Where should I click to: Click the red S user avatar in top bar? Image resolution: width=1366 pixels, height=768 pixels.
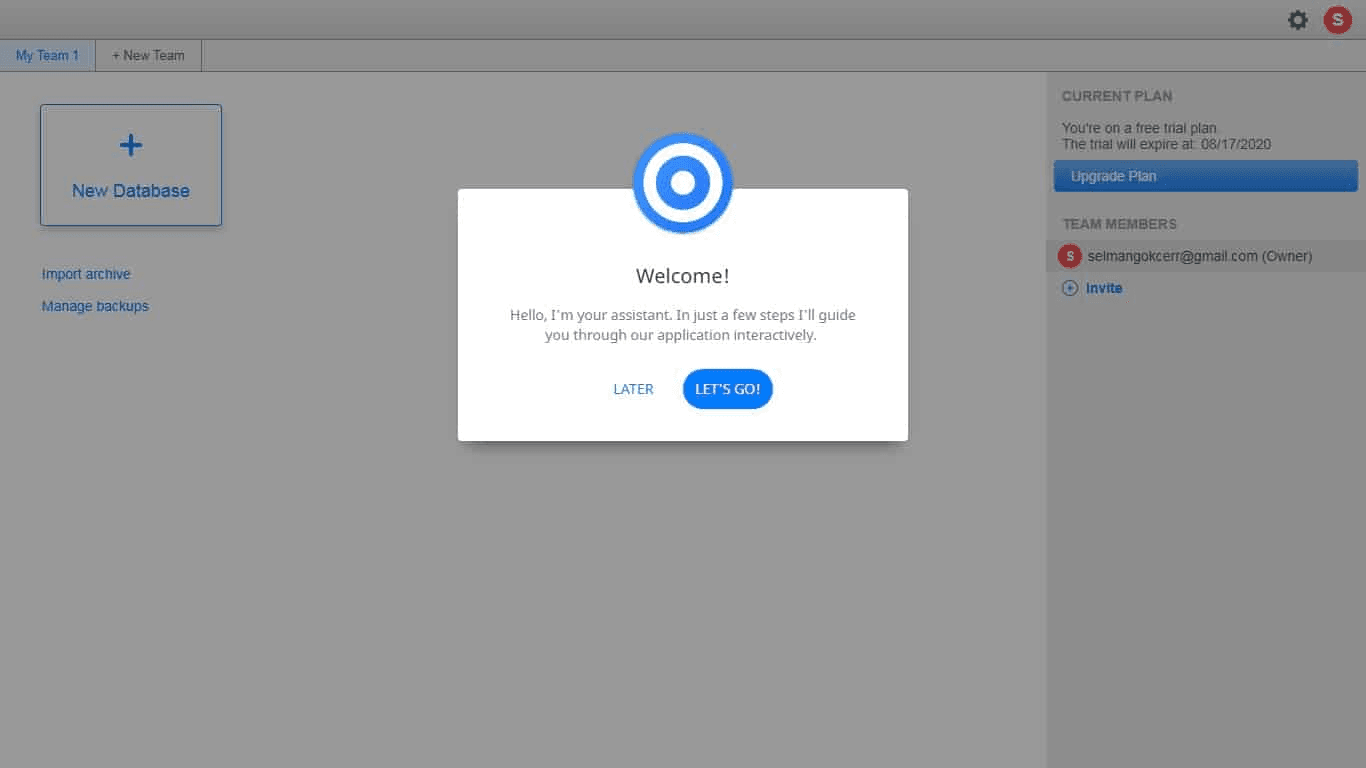[x=1337, y=20]
